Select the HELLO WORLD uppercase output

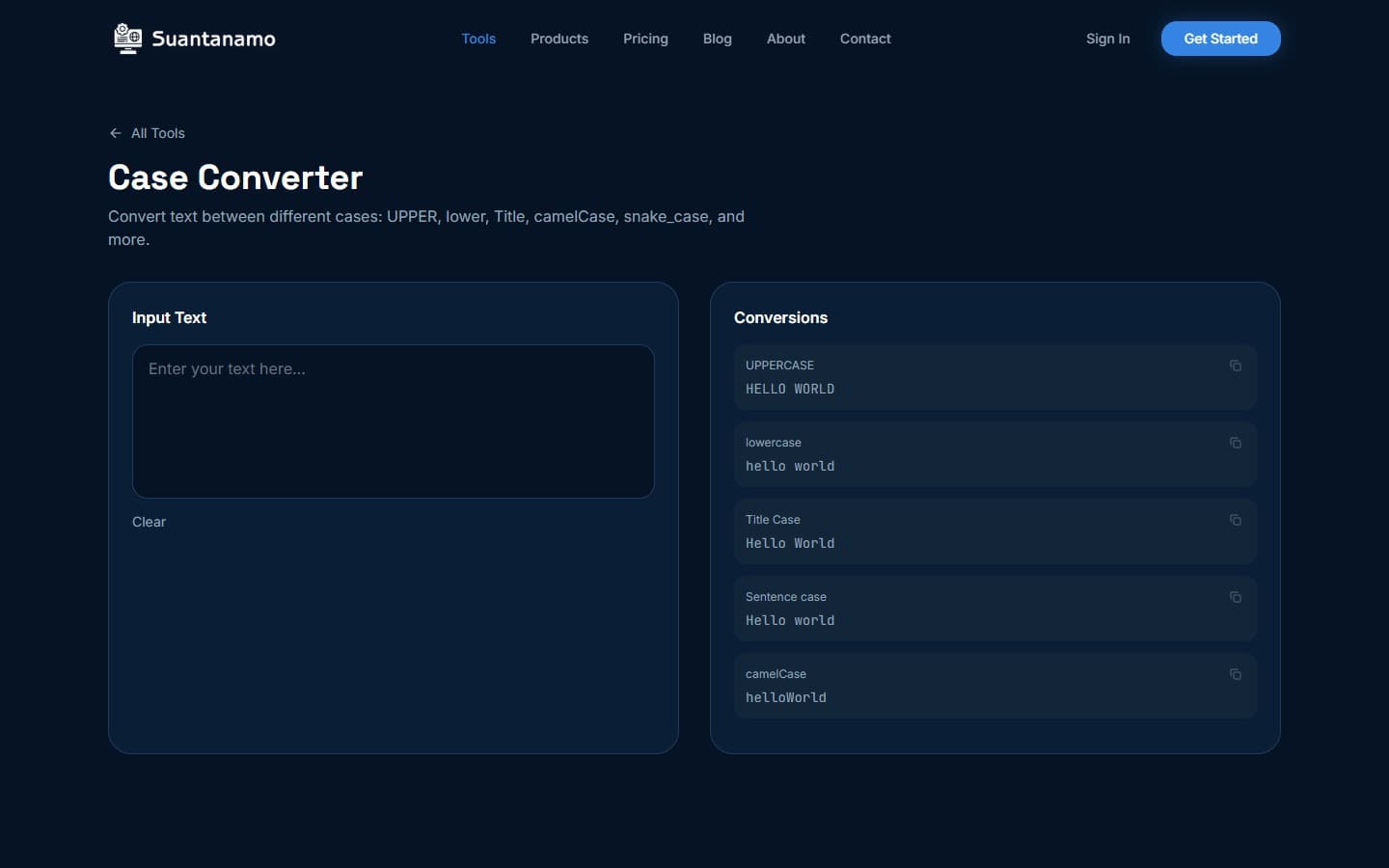tap(790, 389)
